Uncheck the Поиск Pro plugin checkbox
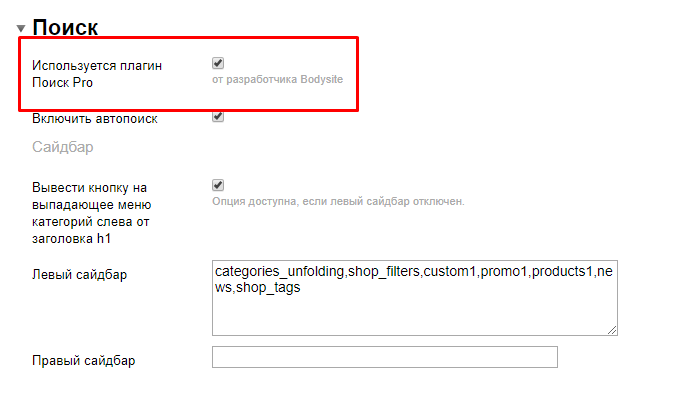This screenshot has height=409, width=688. (218, 63)
